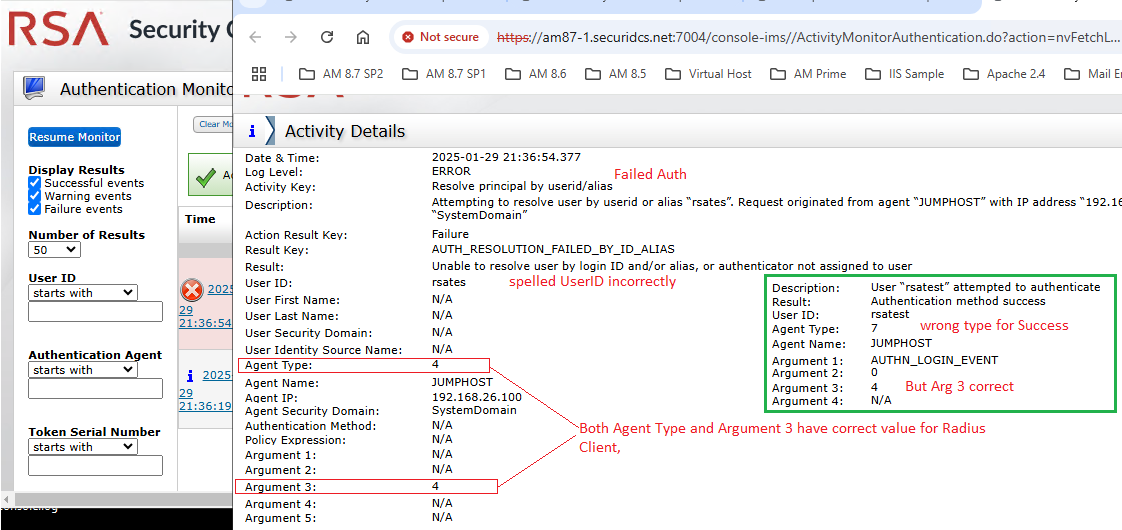The width and height of the screenshot is (1122, 530).
Task: Open the User ID starts with dropdown
Action: pyautogui.click(x=82, y=293)
